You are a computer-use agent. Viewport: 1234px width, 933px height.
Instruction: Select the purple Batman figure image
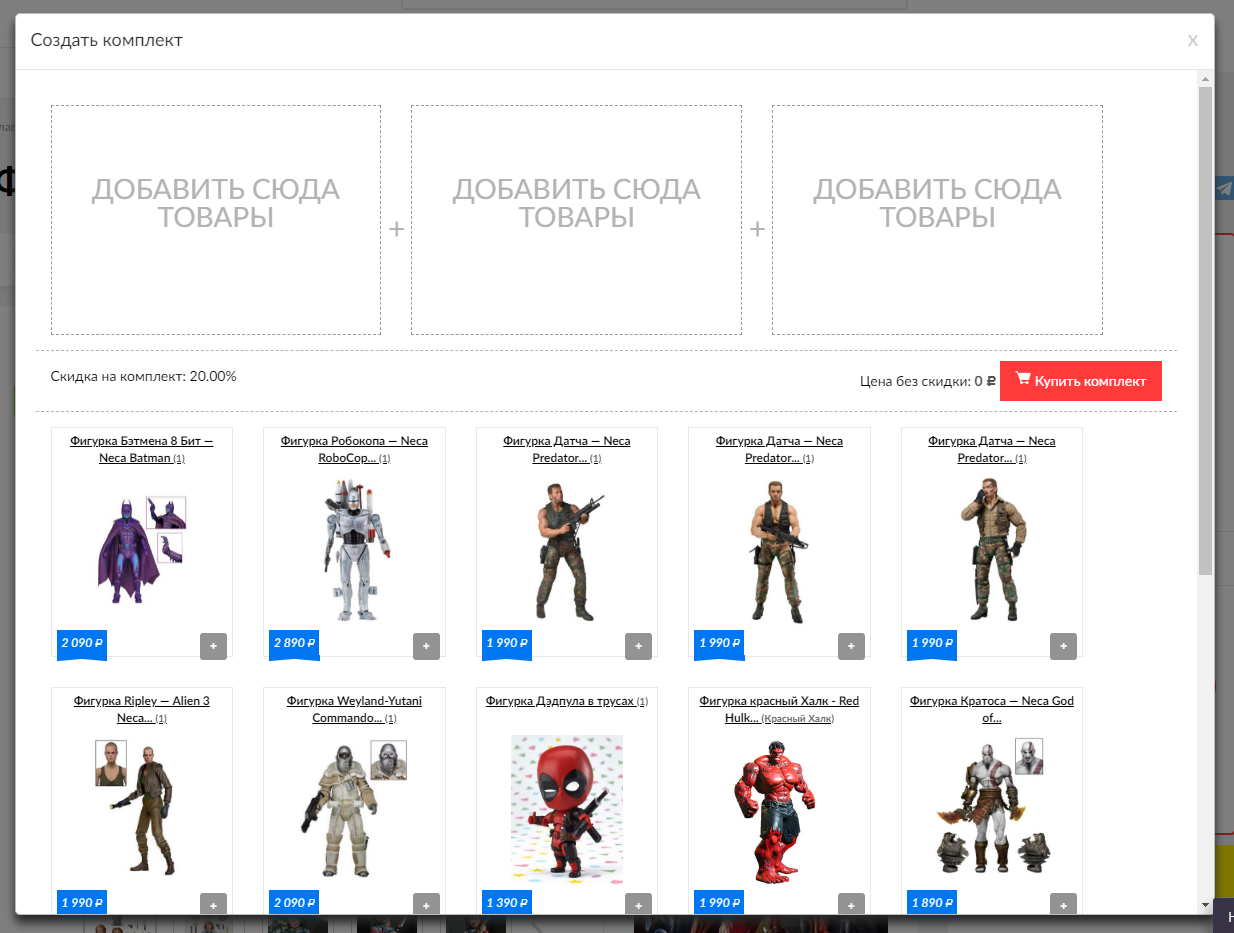coord(142,548)
